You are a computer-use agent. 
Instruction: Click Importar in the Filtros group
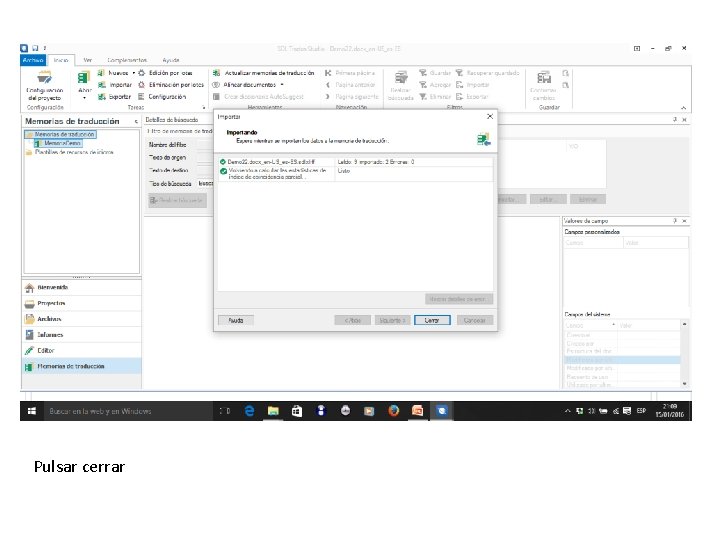(x=472, y=85)
